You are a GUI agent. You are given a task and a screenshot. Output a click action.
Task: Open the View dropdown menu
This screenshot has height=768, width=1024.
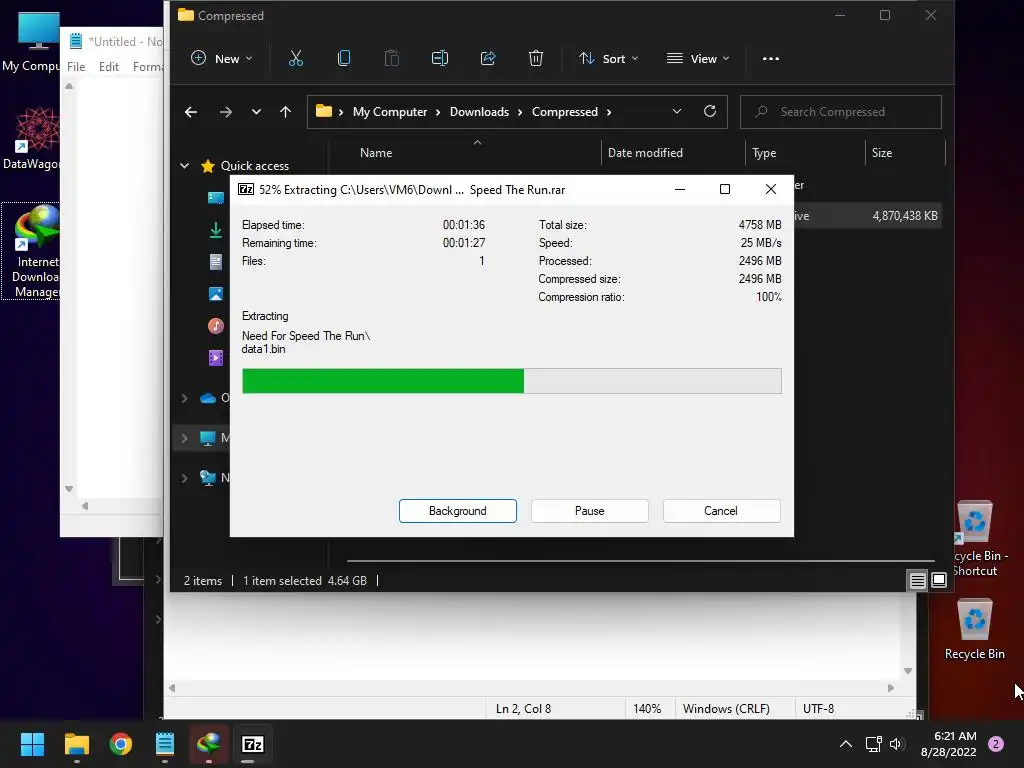[x=697, y=59]
